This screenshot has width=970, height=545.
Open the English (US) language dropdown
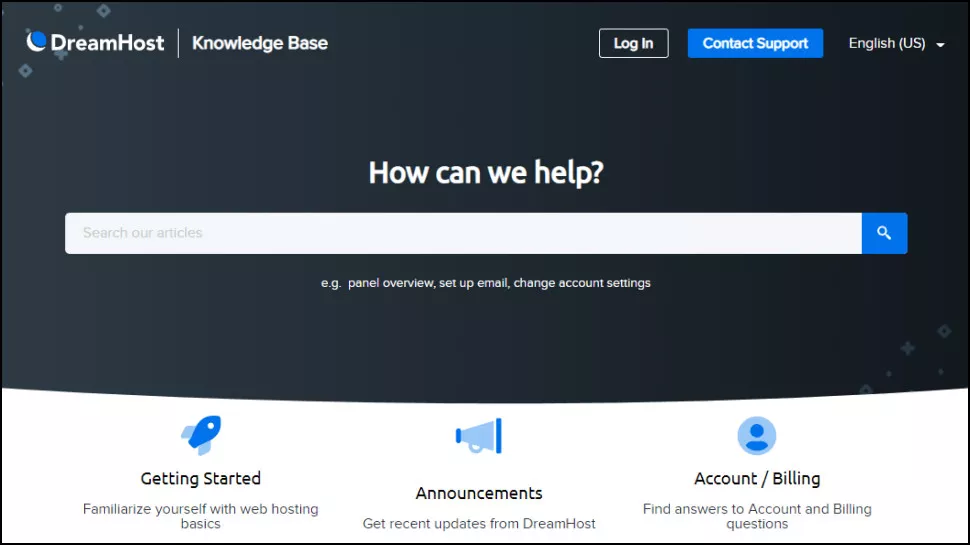tap(896, 43)
